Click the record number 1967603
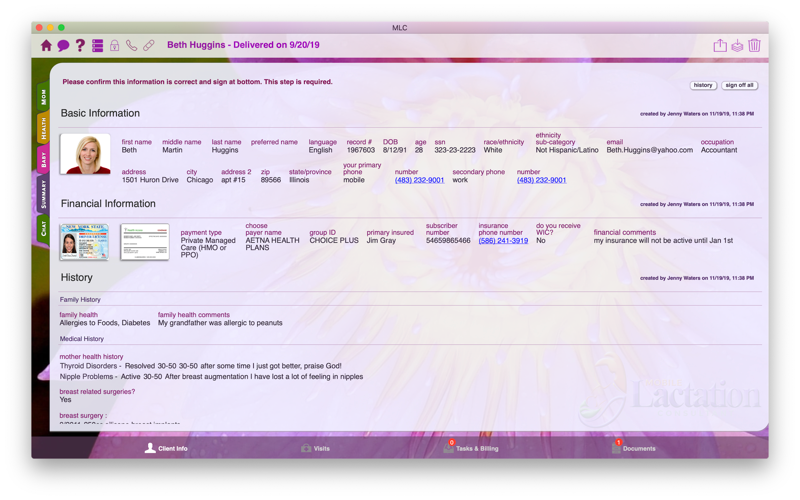This screenshot has height=500, width=800. click(x=361, y=150)
